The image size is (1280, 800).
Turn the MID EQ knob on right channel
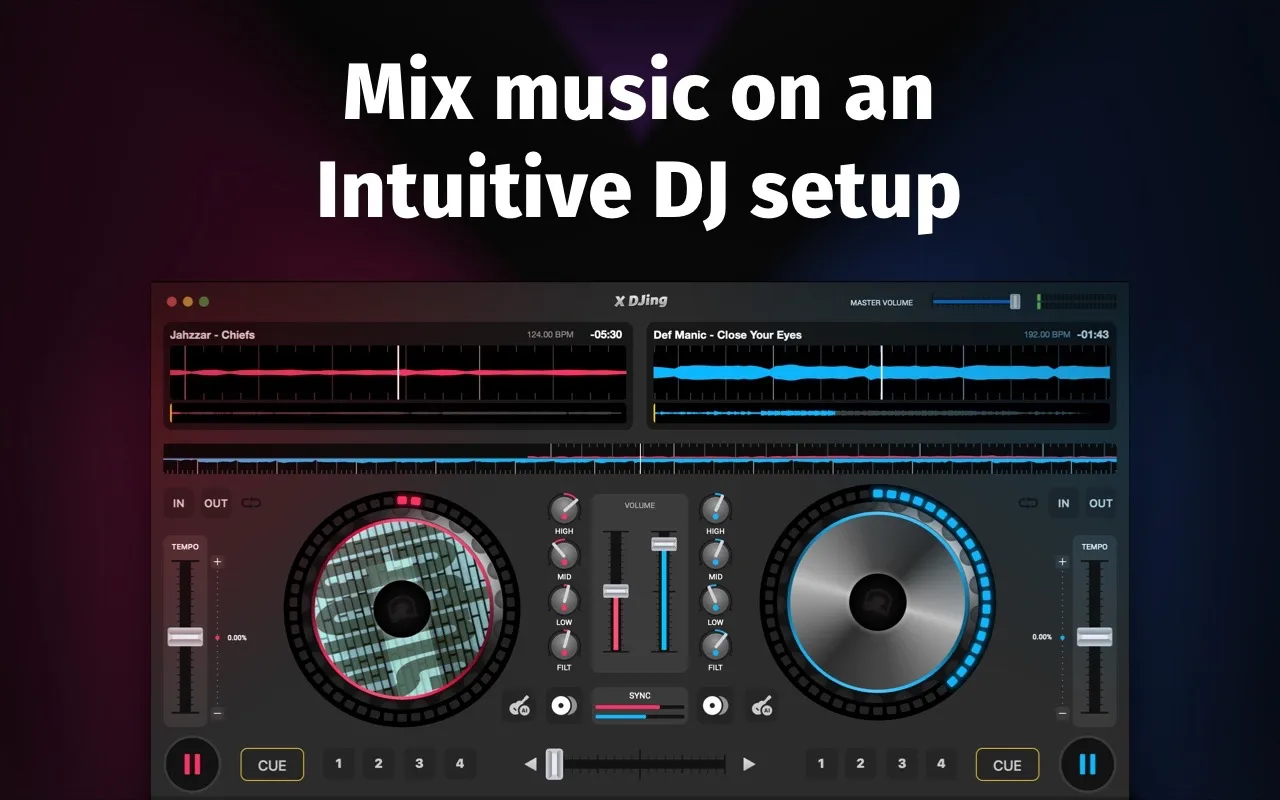point(716,554)
